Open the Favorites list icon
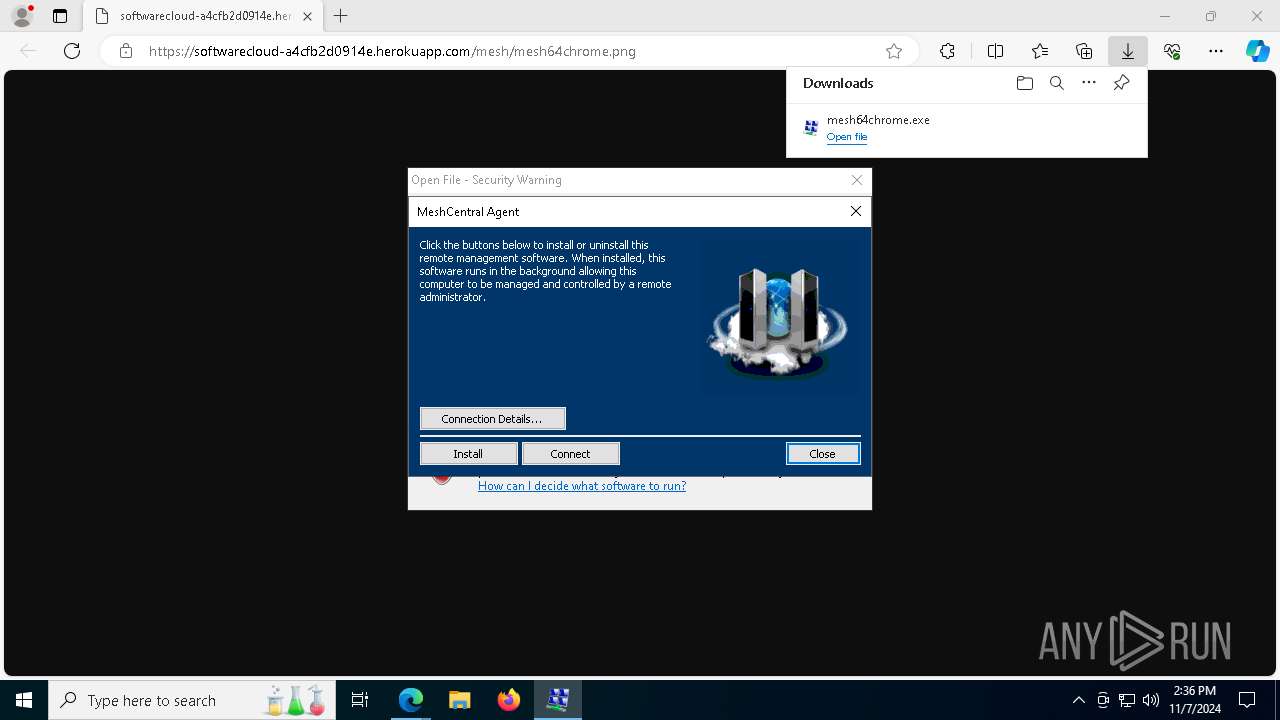The height and width of the screenshot is (720, 1280). pyautogui.click(x=1040, y=51)
